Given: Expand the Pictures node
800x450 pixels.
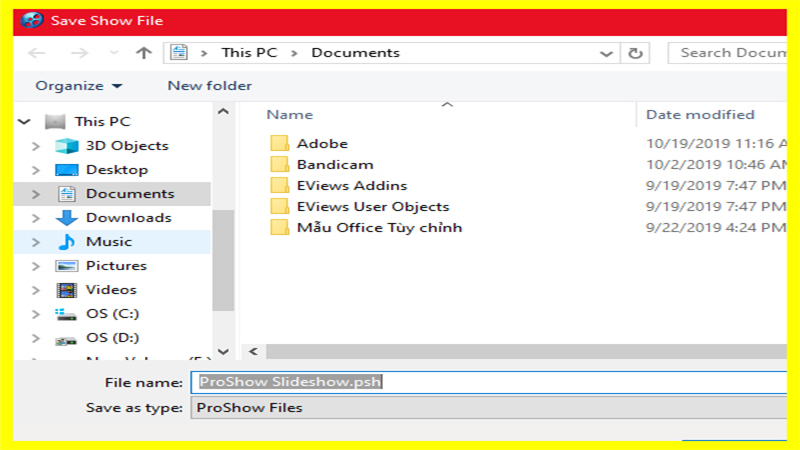Looking at the screenshot, I should tap(35, 266).
